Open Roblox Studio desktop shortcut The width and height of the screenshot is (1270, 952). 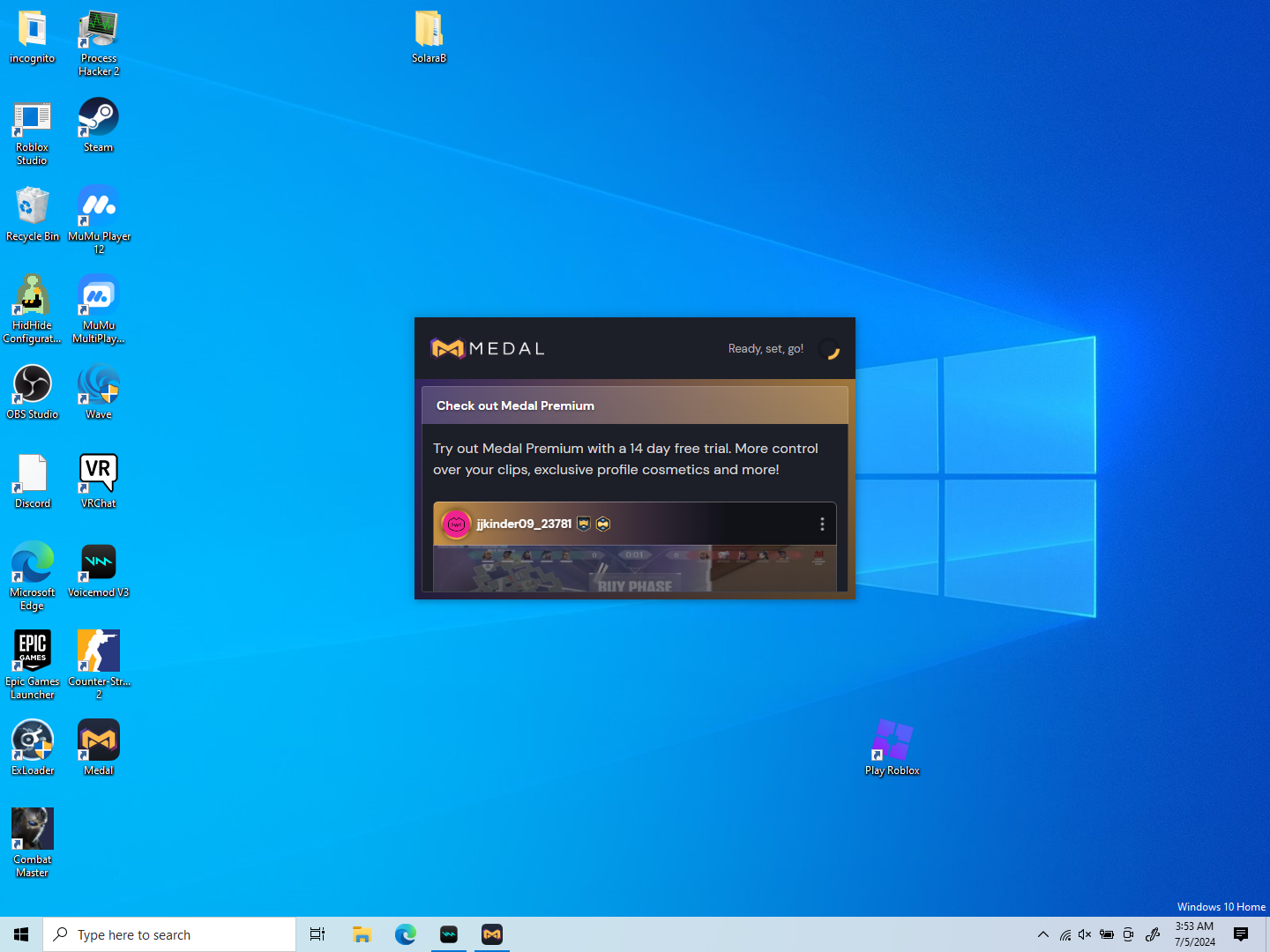(x=33, y=132)
